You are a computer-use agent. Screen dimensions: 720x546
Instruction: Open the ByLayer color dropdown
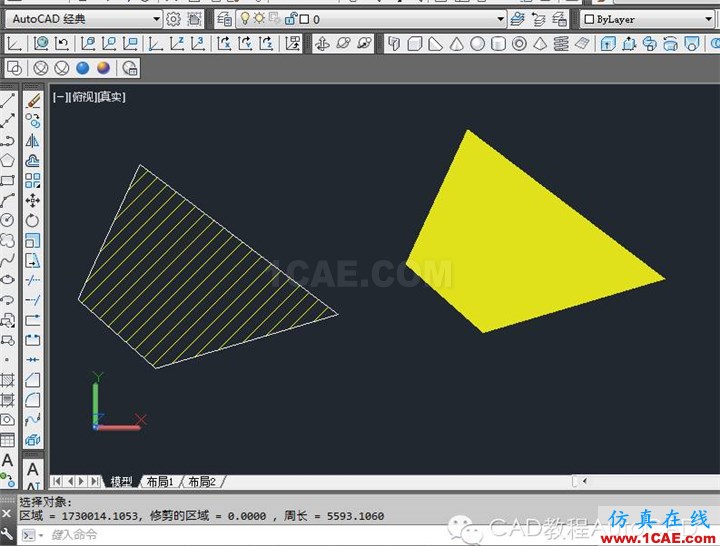tap(650, 19)
